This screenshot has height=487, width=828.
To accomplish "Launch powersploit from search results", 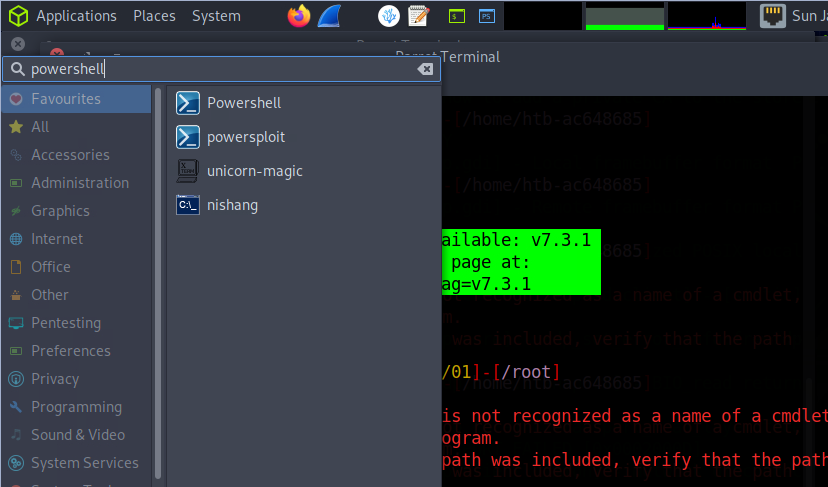I will [x=304, y=137].
